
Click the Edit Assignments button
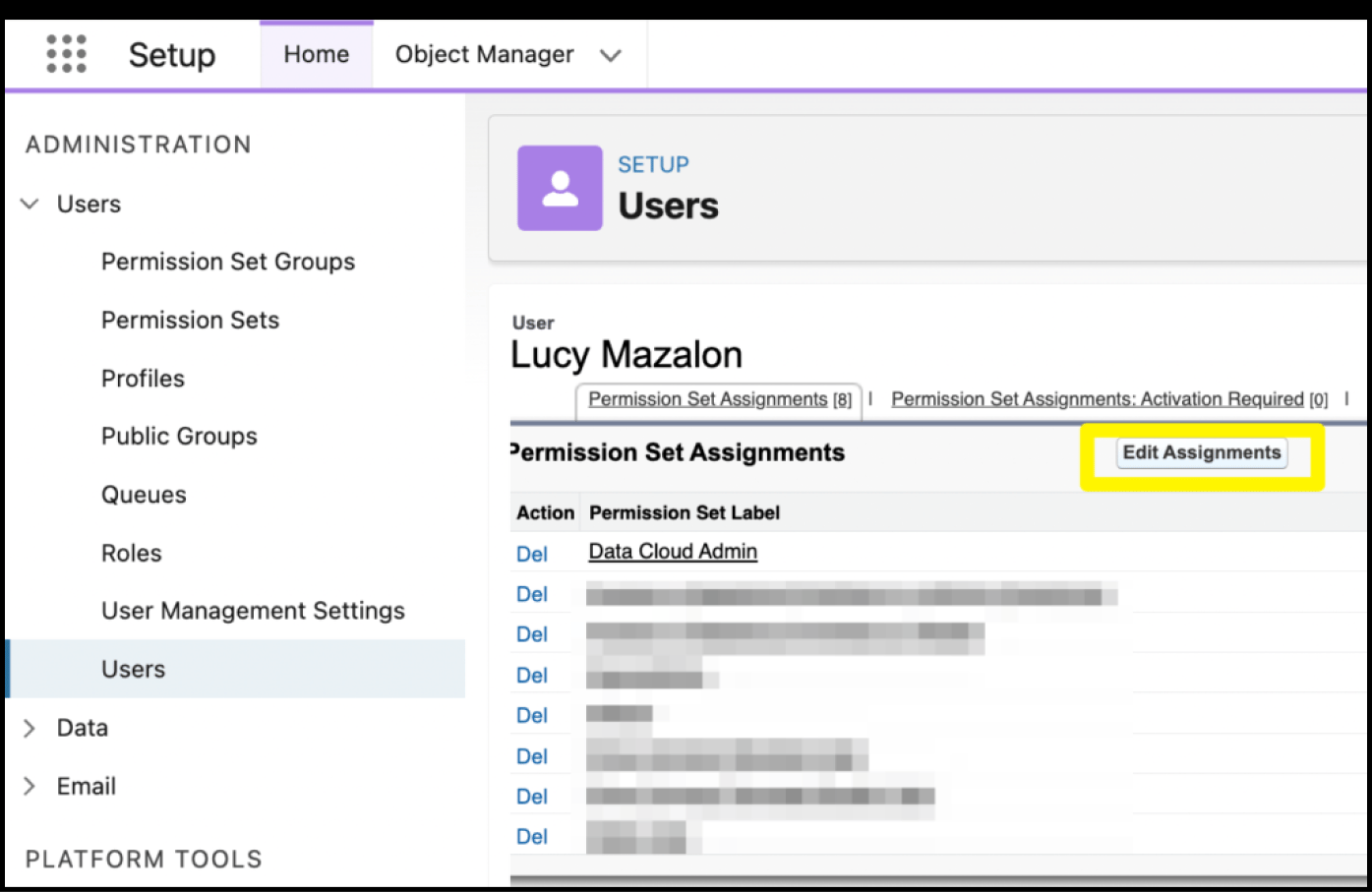tap(1201, 452)
